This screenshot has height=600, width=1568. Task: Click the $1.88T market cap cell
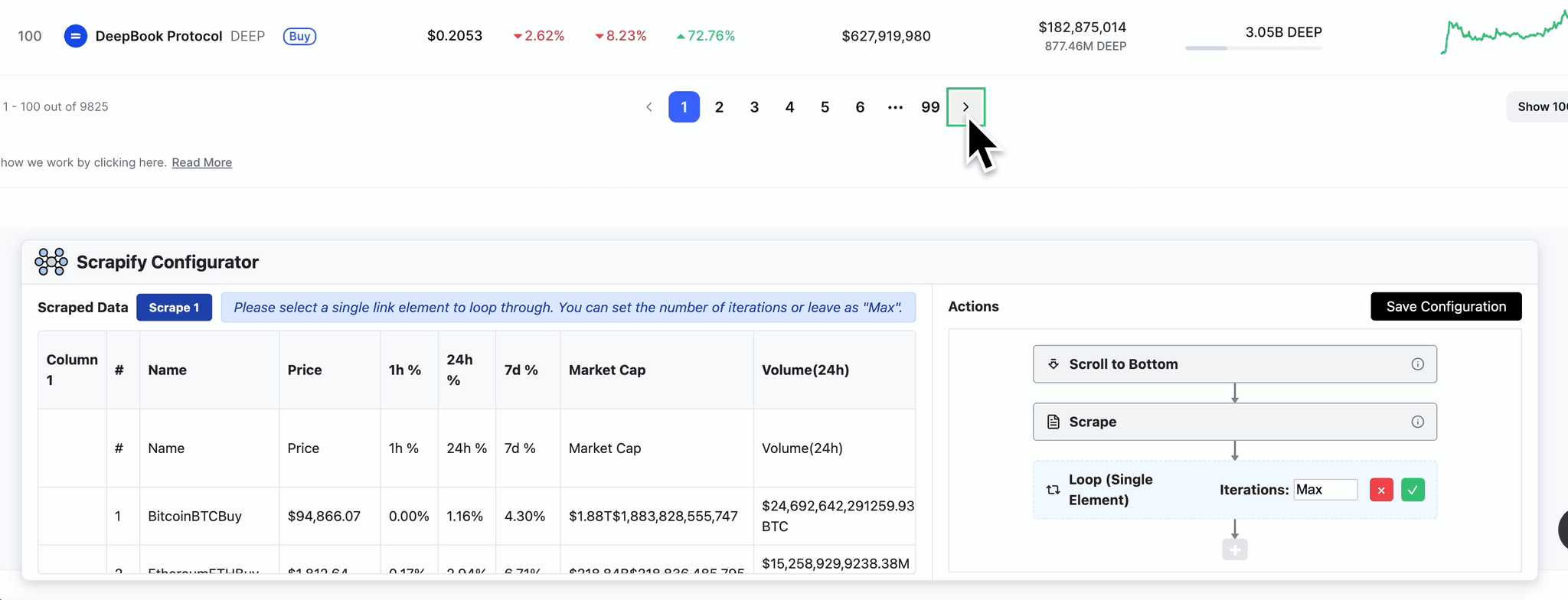(x=656, y=517)
